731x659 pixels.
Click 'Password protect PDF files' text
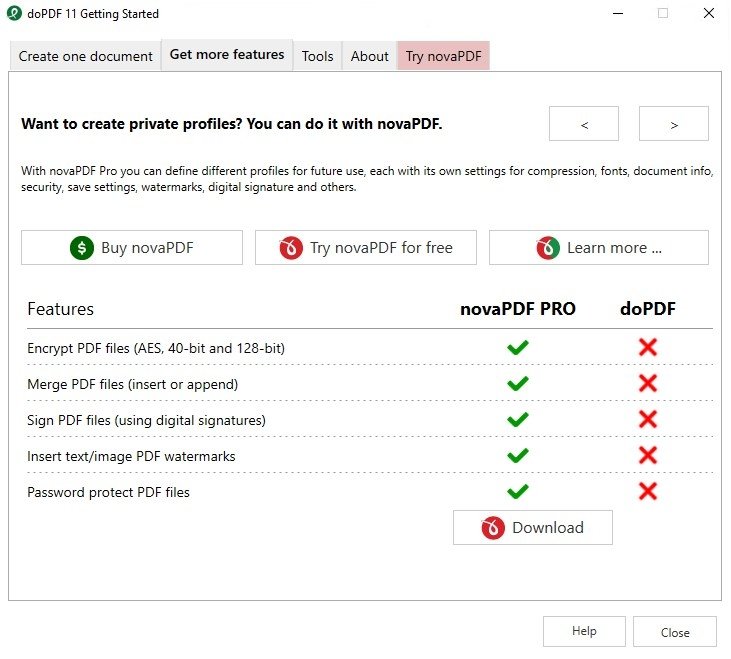click(x=108, y=492)
